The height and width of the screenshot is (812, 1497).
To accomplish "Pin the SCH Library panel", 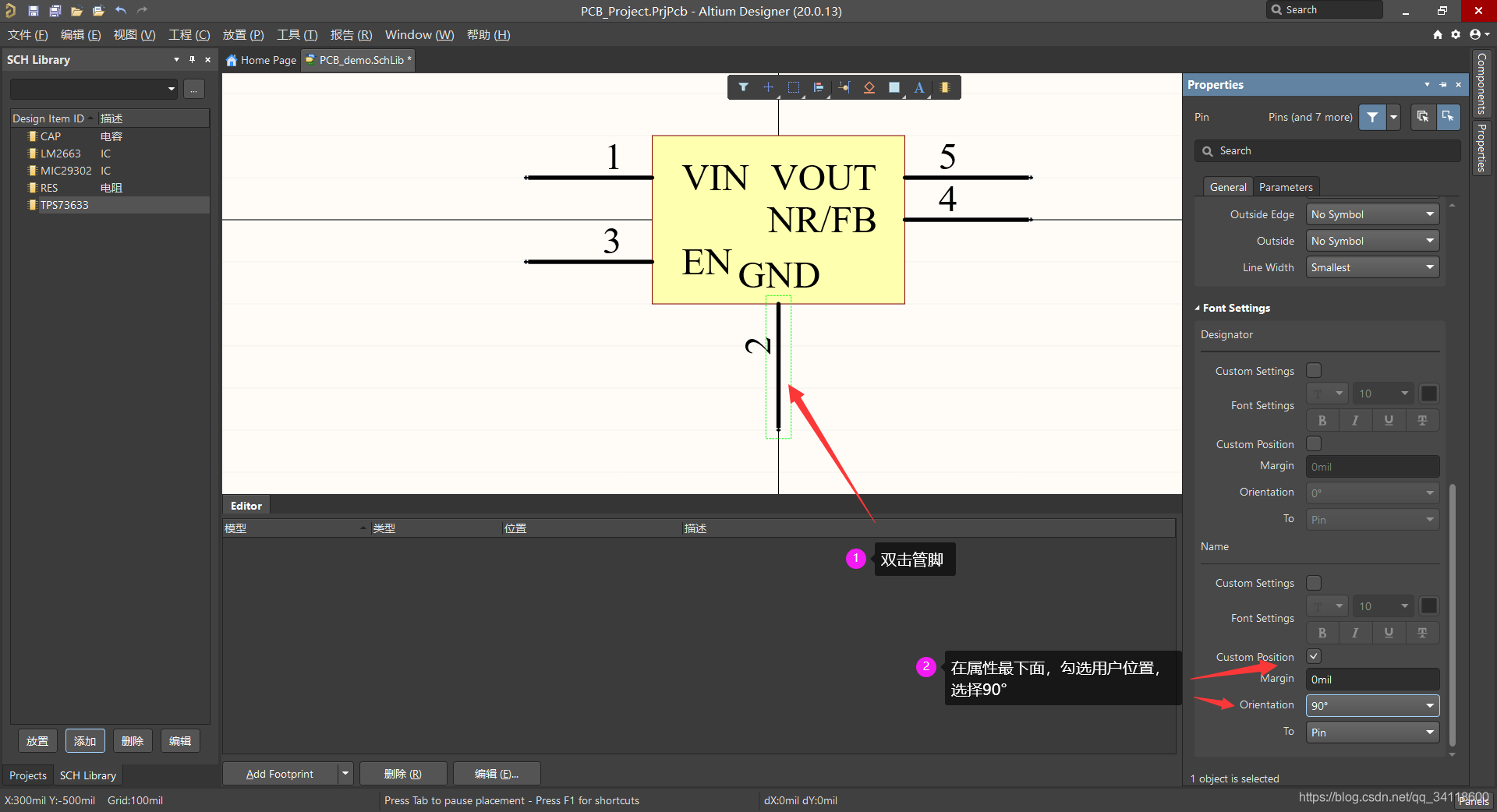I will [192, 59].
